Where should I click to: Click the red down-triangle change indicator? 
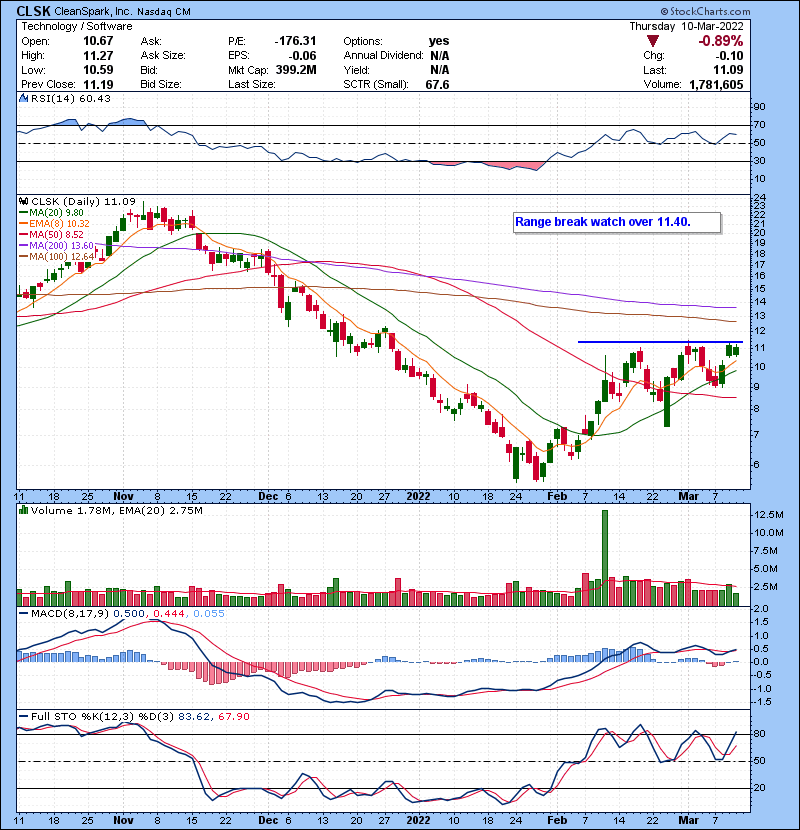pos(653,41)
